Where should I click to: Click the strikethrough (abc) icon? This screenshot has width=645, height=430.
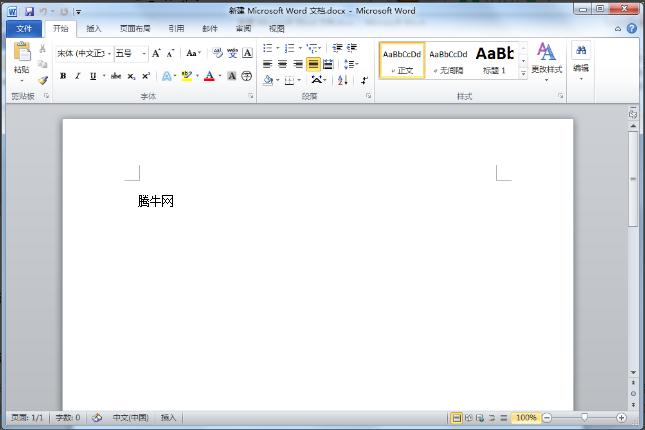click(x=116, y=76)
